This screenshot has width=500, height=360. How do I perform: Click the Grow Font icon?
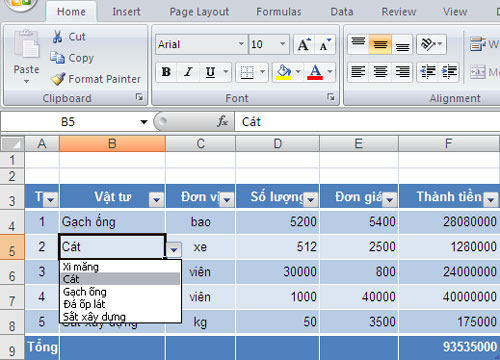coord(304,44)
